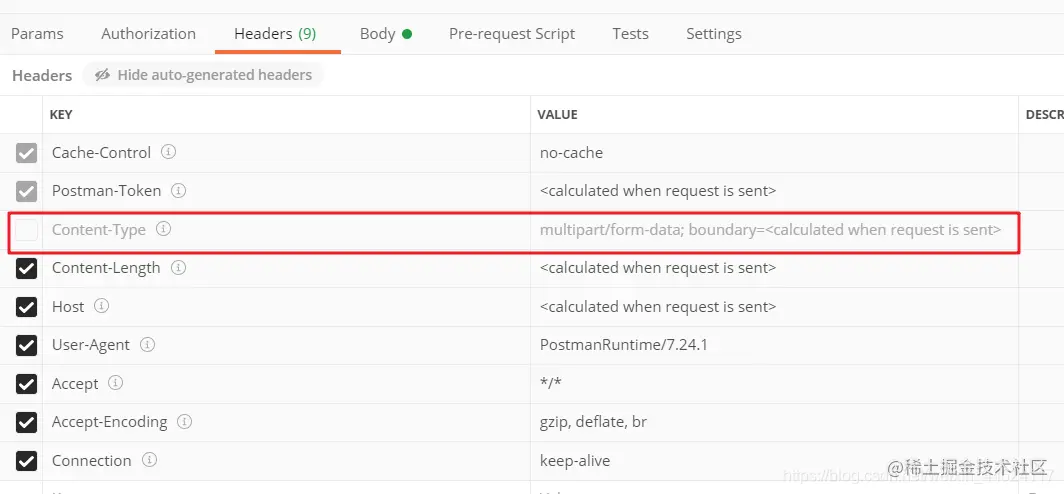The image size is (1064, 494).
Task: Click info icon next to Content-Type
Action: point(164,229)
